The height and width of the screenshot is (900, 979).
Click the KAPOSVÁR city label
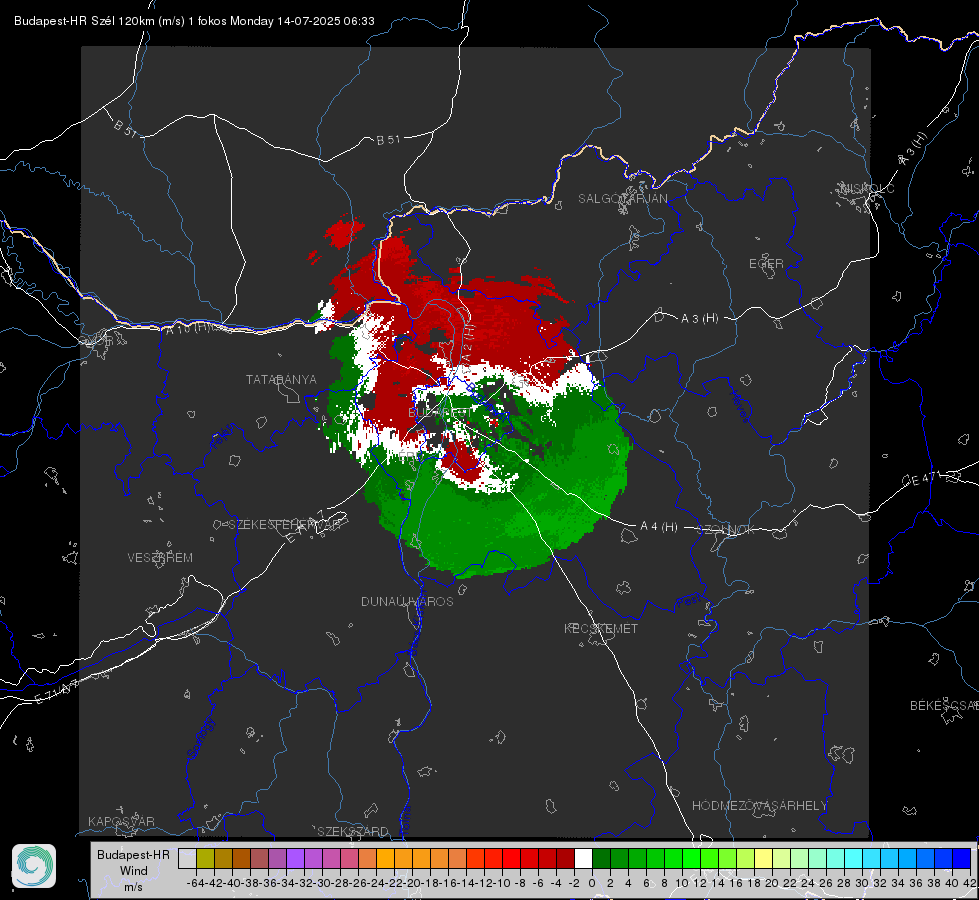(121, 821)
